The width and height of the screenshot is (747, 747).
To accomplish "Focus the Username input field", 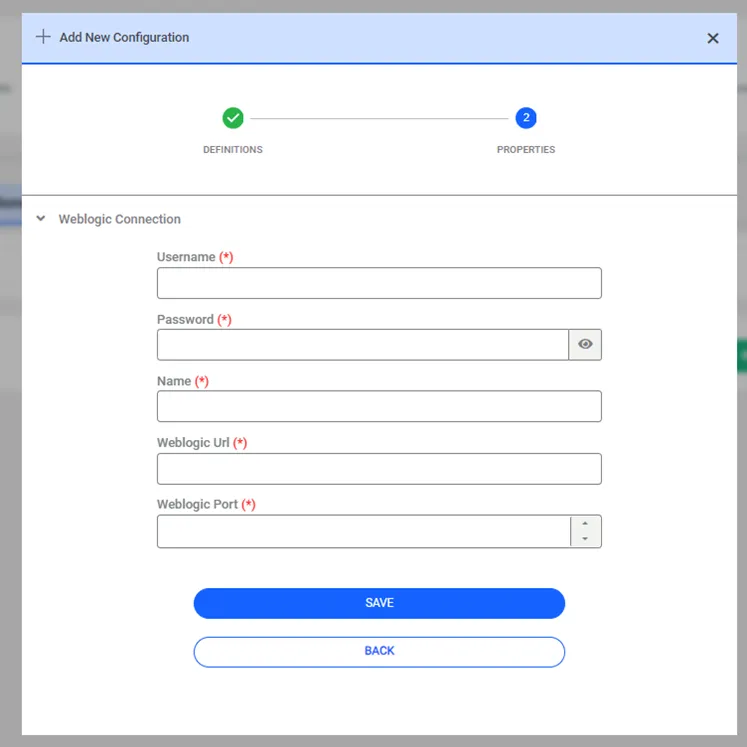I will click(x=379, y=283).
